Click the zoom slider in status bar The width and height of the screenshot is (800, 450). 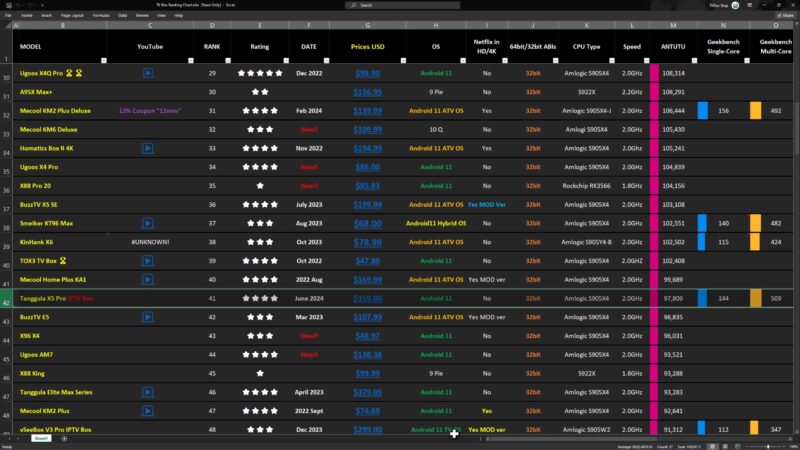click(x=768, y=446)
